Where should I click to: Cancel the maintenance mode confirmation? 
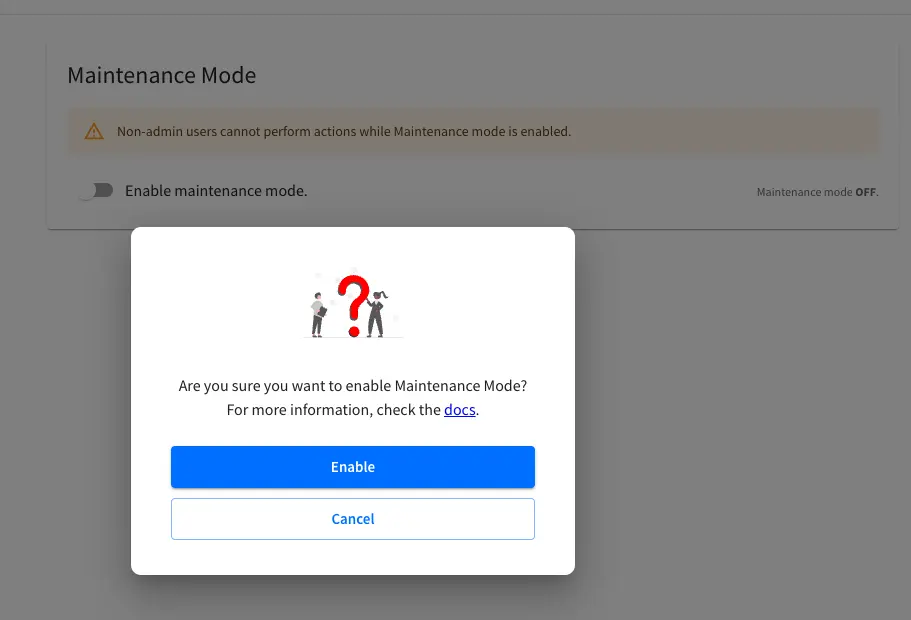(352, 518)
